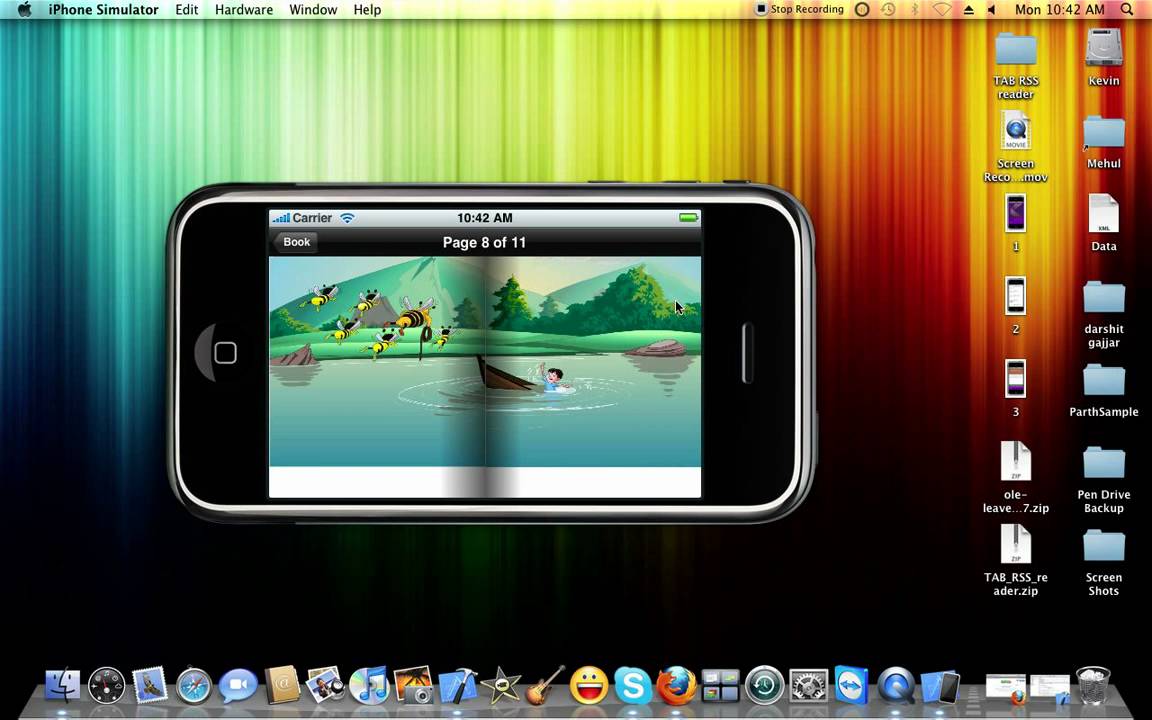Open iChat from the Dock

coord(238,685)
